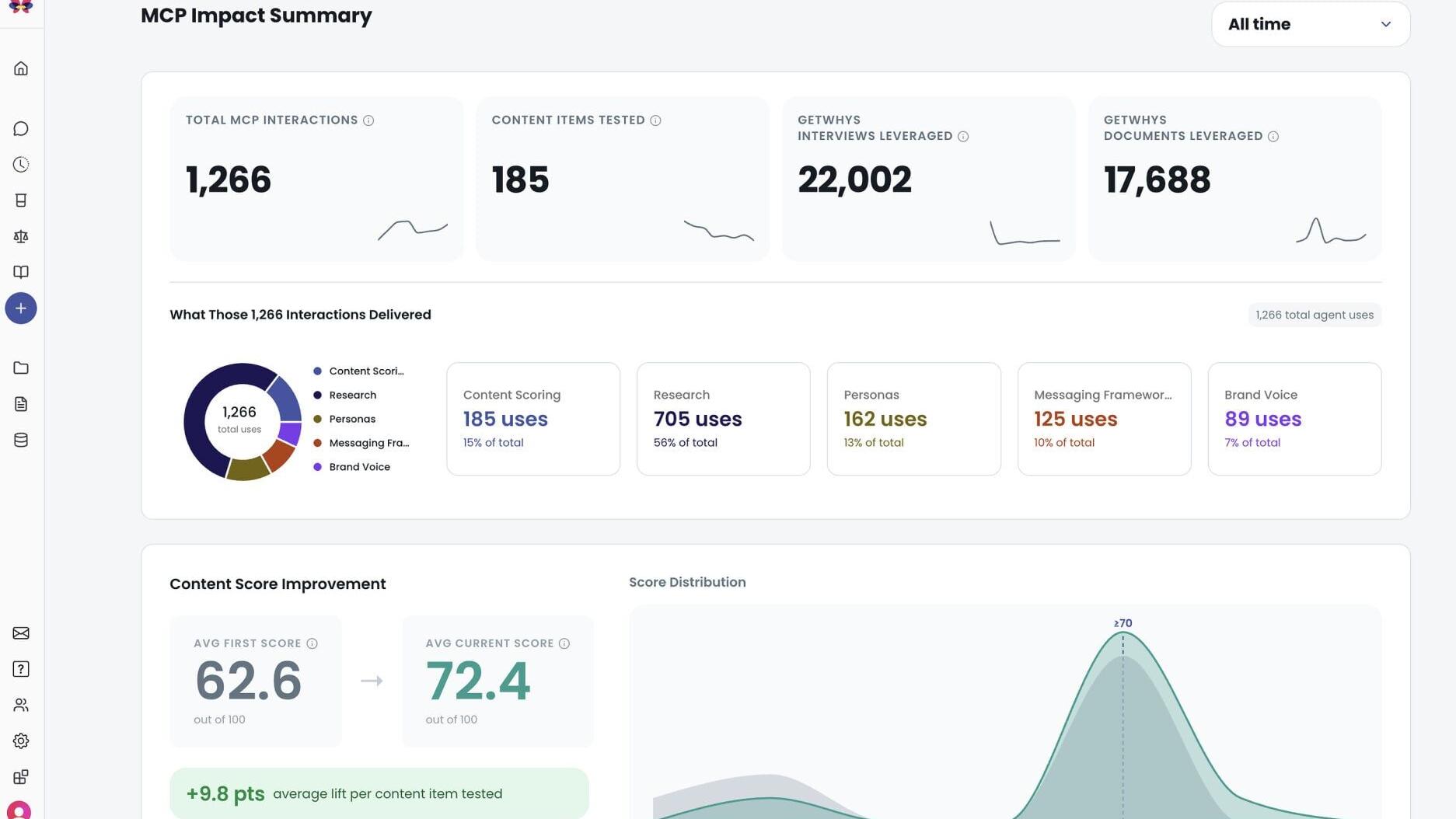
Task: Click info icon next to Total MCP Interactions
Action: coord(368,120)
